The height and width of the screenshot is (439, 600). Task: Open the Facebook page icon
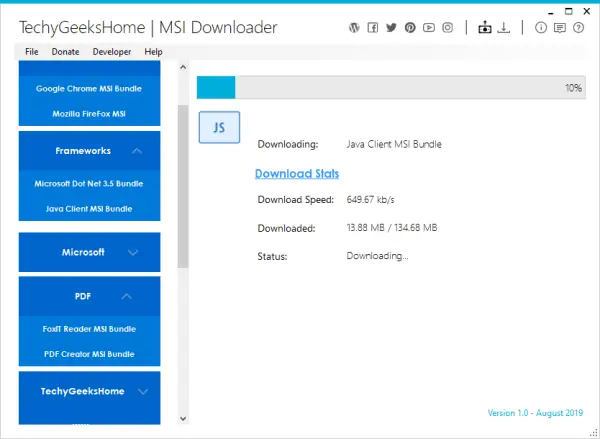373,28
